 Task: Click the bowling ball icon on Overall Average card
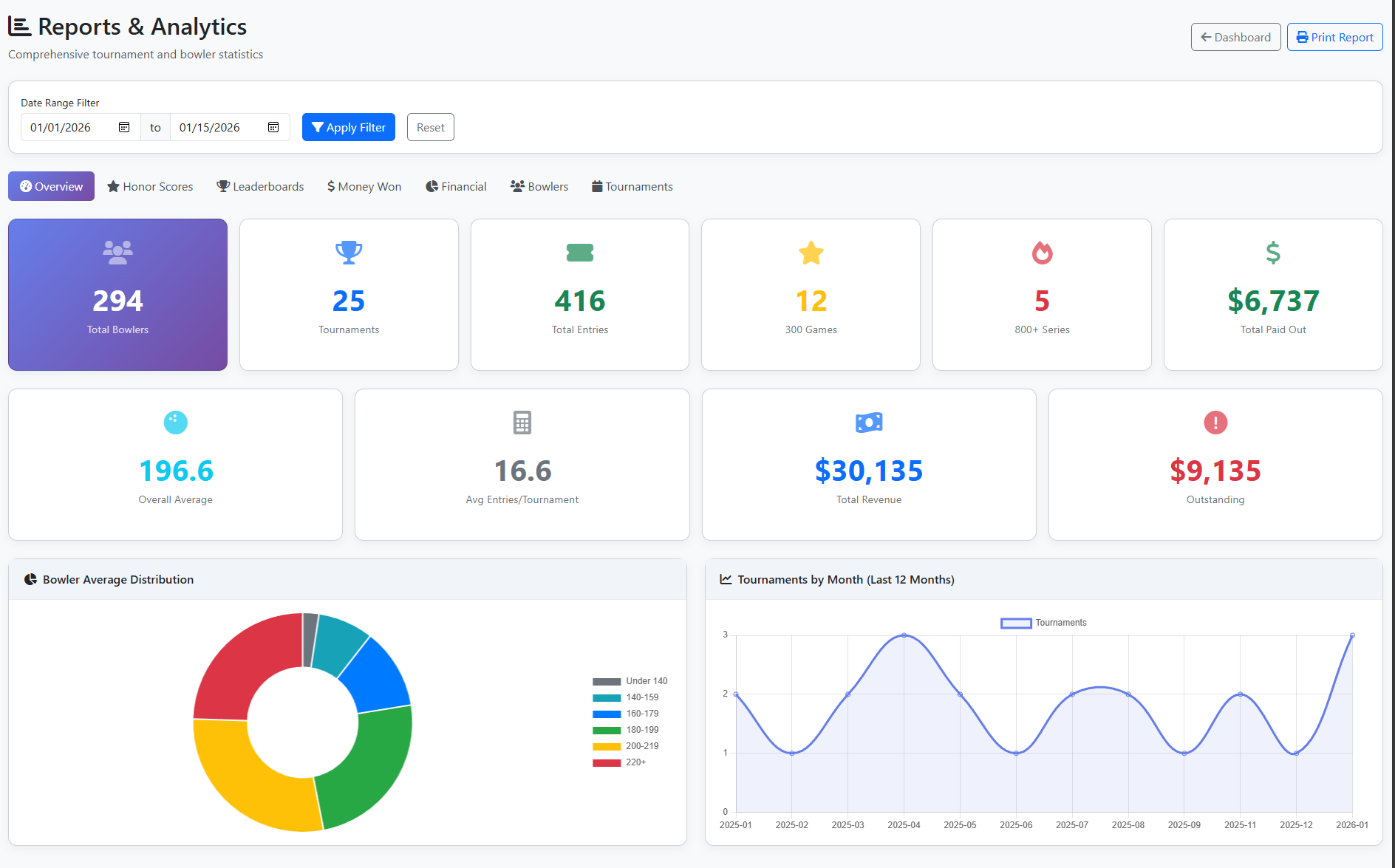[175, 423]
